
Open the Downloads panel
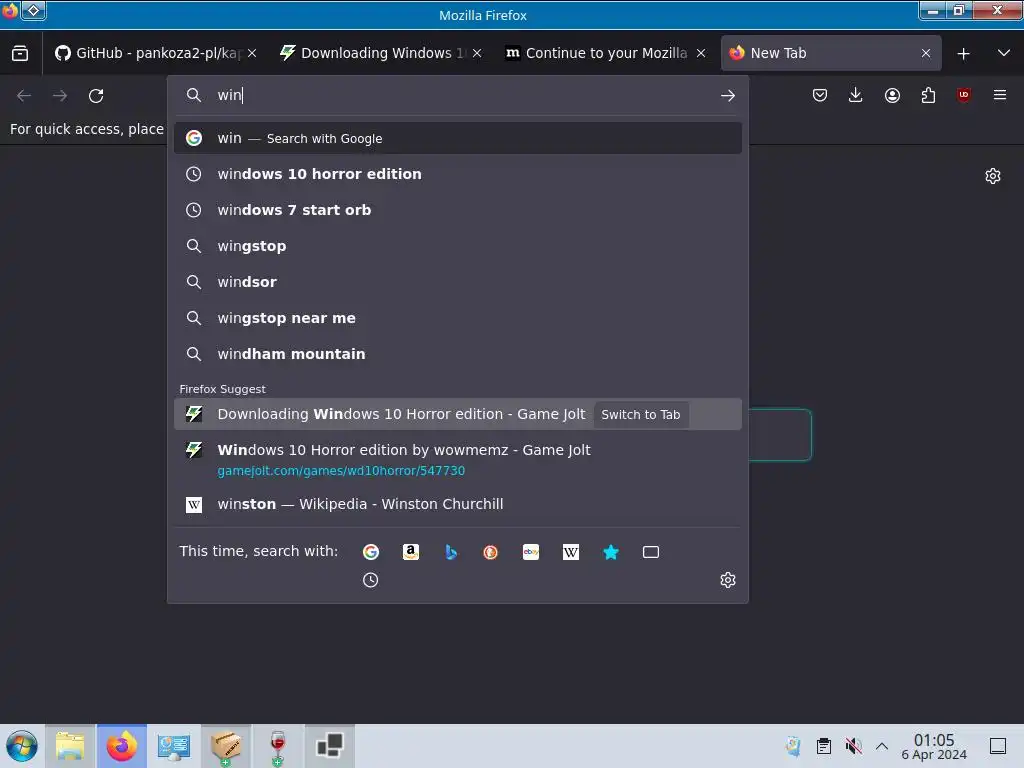pyautogui.click(x=856, y=95)
